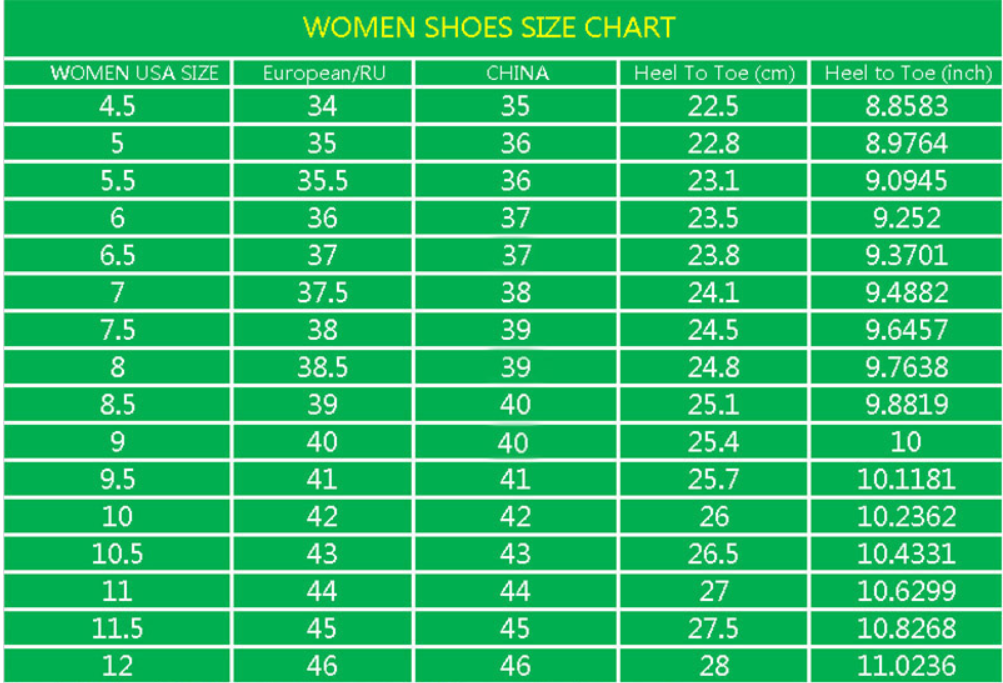Click the USA size 4.5 cell
Image resolution: width=1003 pixels, height=683 pixels.
coord(118,106)
